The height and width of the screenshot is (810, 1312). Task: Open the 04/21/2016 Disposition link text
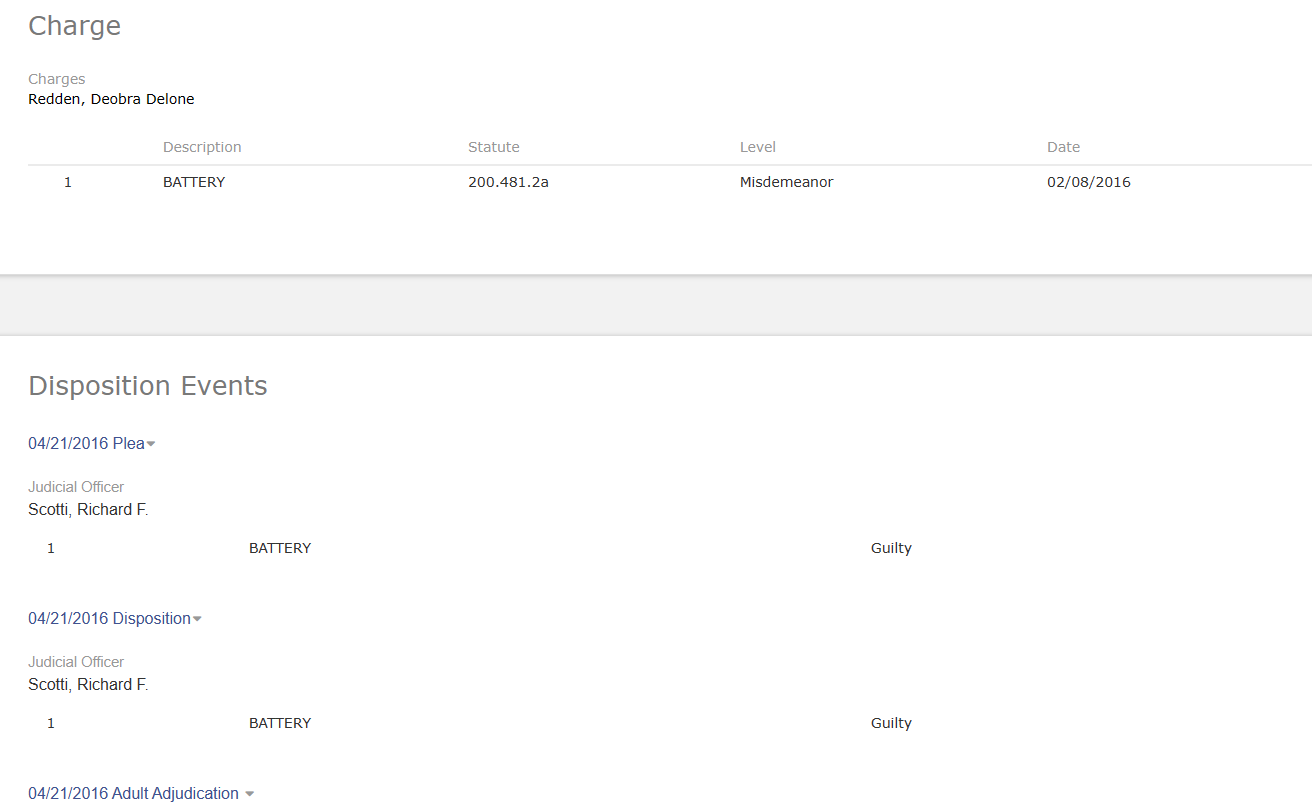coord(109,618)
